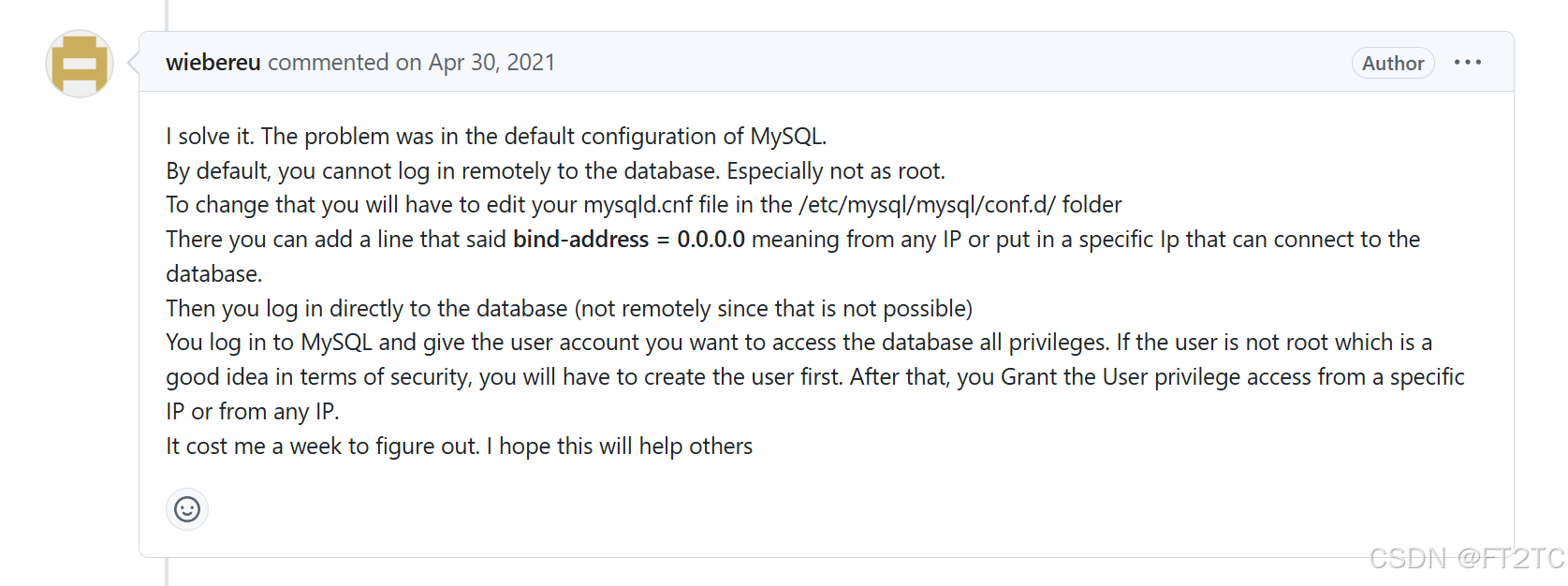Viewport: 1568px width, 586px height.
Task: Activate the more-actions icon on the header
Action: tap(1468, 62)
